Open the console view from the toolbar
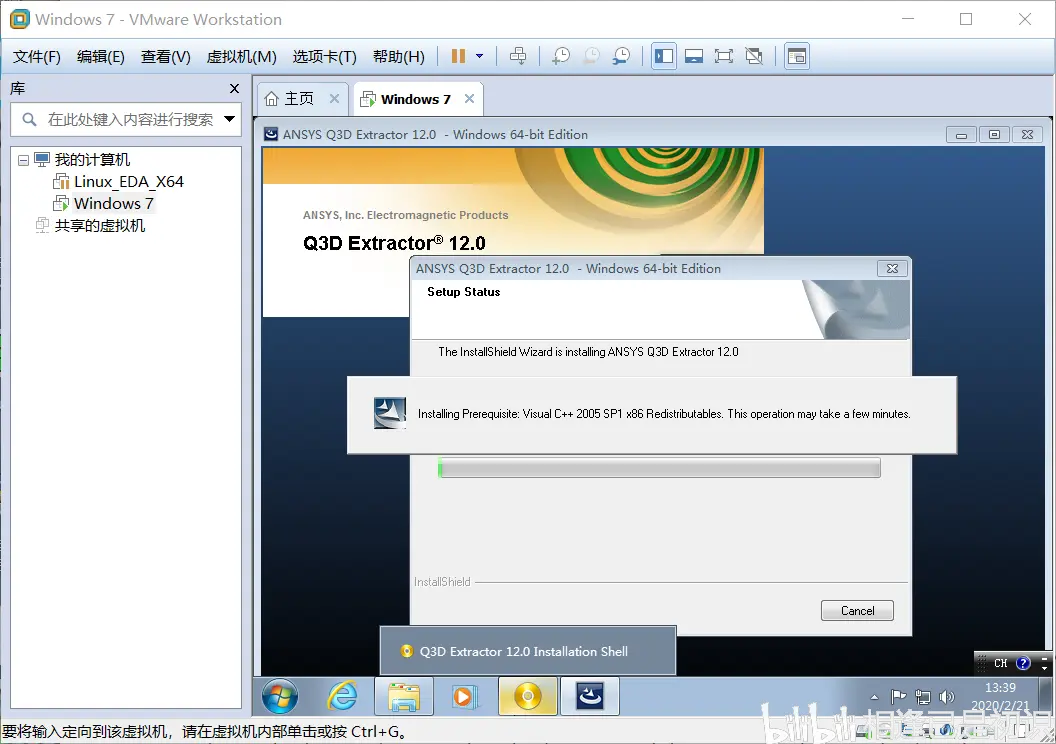Screen dimensions: 1056x744 tap(797, 57)
